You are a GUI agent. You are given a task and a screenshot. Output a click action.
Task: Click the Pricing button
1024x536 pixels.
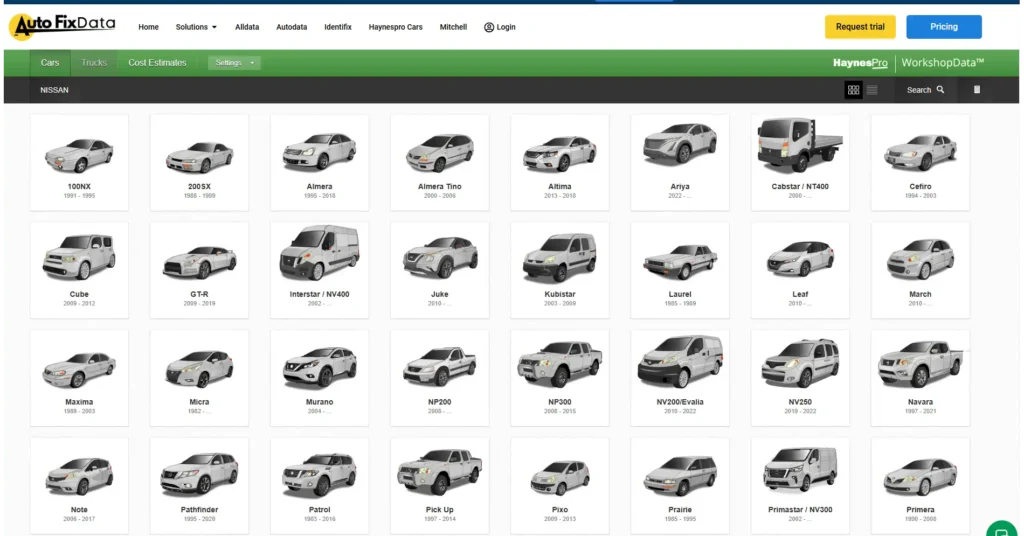pyautogui.click(x=944, y=27)
